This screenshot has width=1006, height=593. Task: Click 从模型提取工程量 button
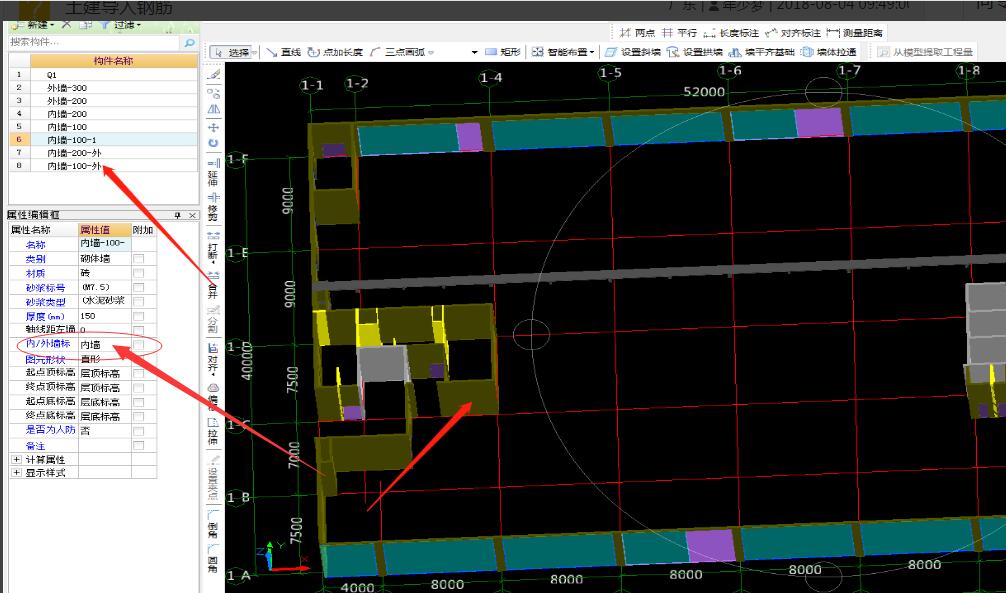pyautogui.click(x=926, y=52)
